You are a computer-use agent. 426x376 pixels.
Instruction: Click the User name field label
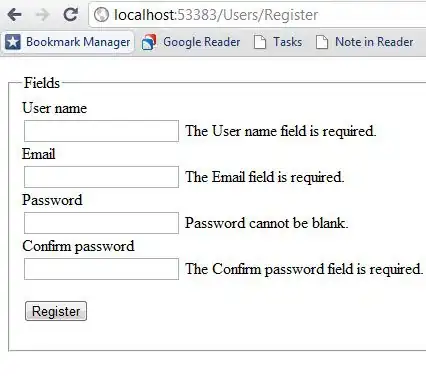55,108
